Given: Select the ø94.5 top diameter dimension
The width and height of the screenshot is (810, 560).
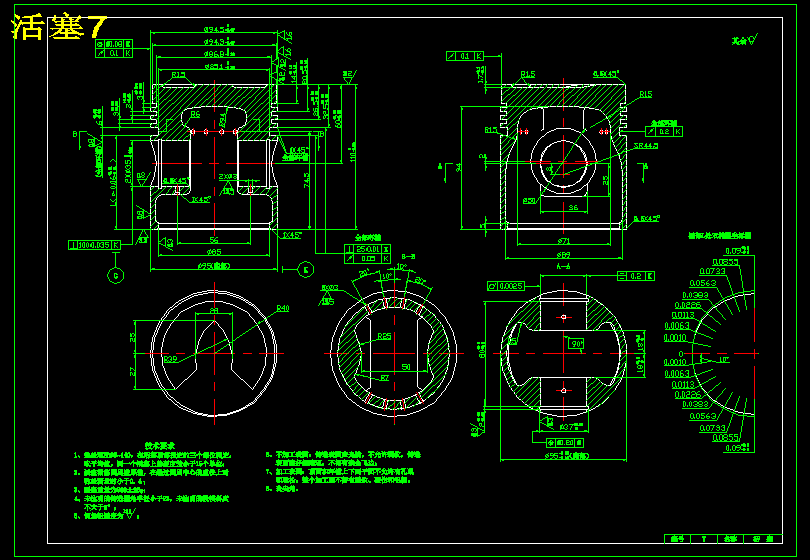Looking at the screenshot, I should (x=220, y=29).
